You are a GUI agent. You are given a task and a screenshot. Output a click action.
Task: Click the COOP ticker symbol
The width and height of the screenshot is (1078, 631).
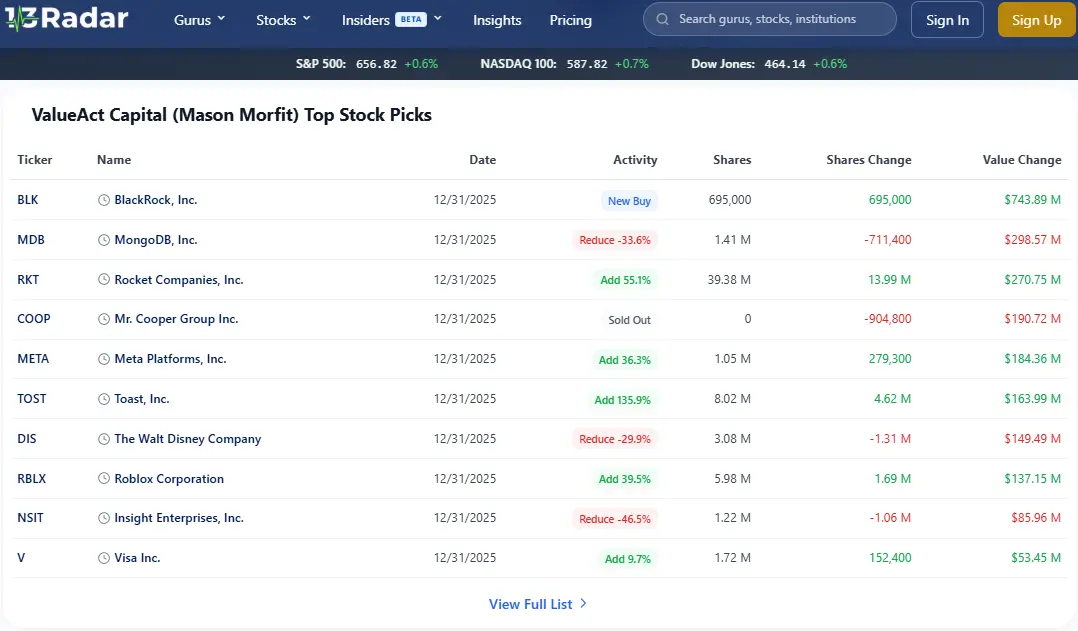[34, 319]
